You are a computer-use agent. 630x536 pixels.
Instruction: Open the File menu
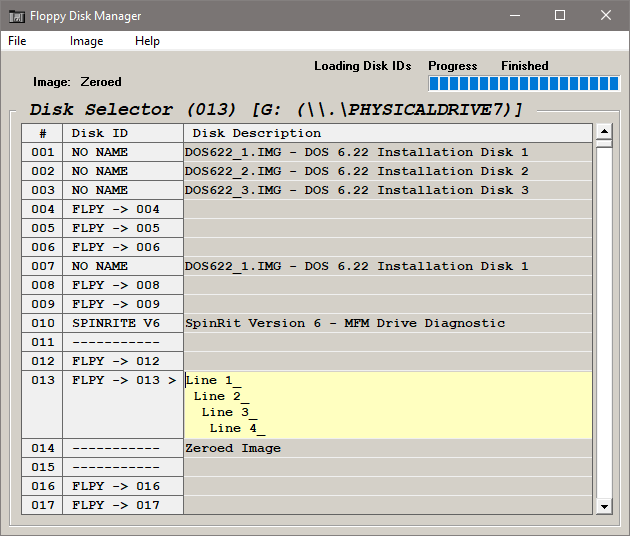point(17,41)
